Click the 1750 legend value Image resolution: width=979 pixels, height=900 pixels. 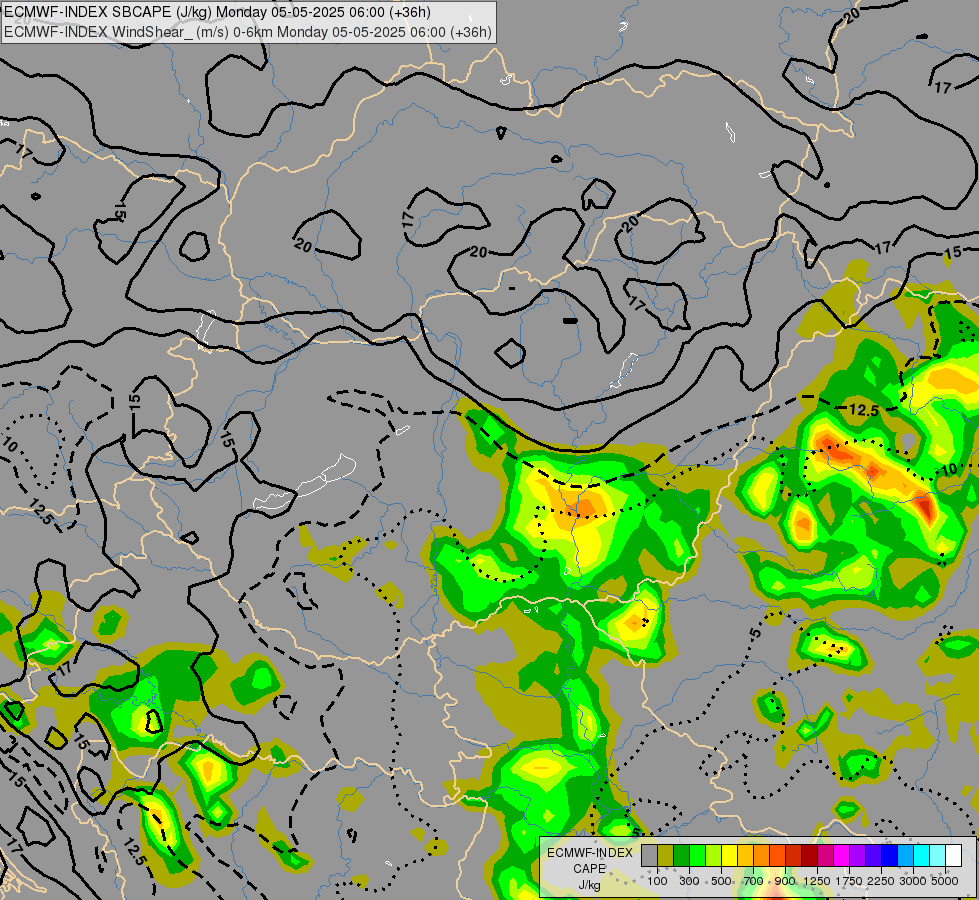pos(849,881)
